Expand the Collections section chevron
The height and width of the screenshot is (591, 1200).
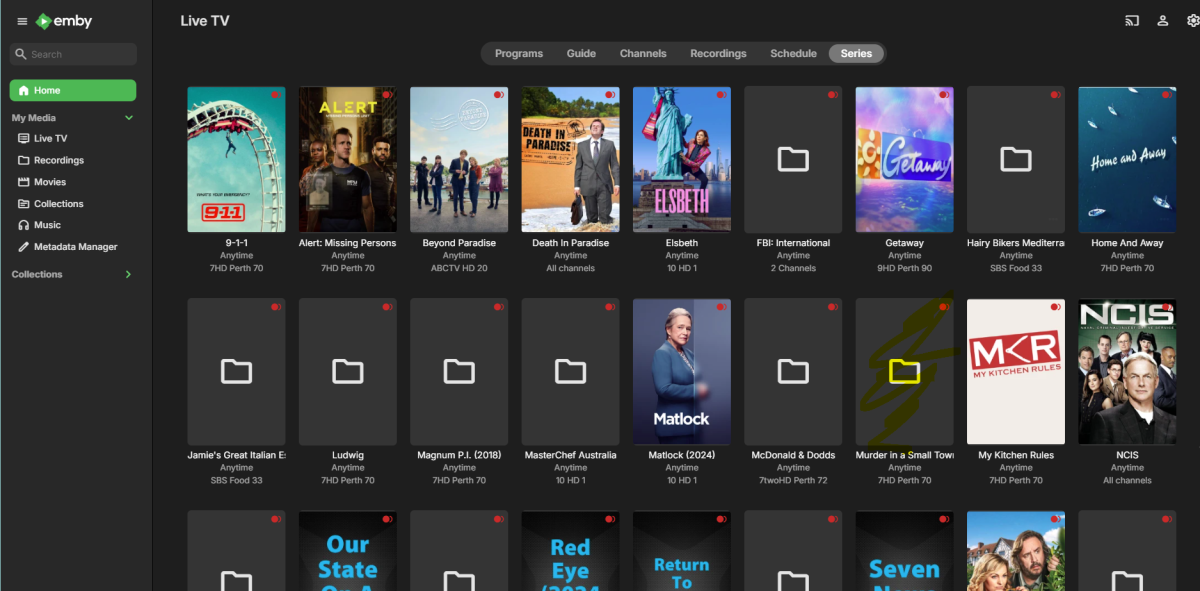(x=128, y=274)
